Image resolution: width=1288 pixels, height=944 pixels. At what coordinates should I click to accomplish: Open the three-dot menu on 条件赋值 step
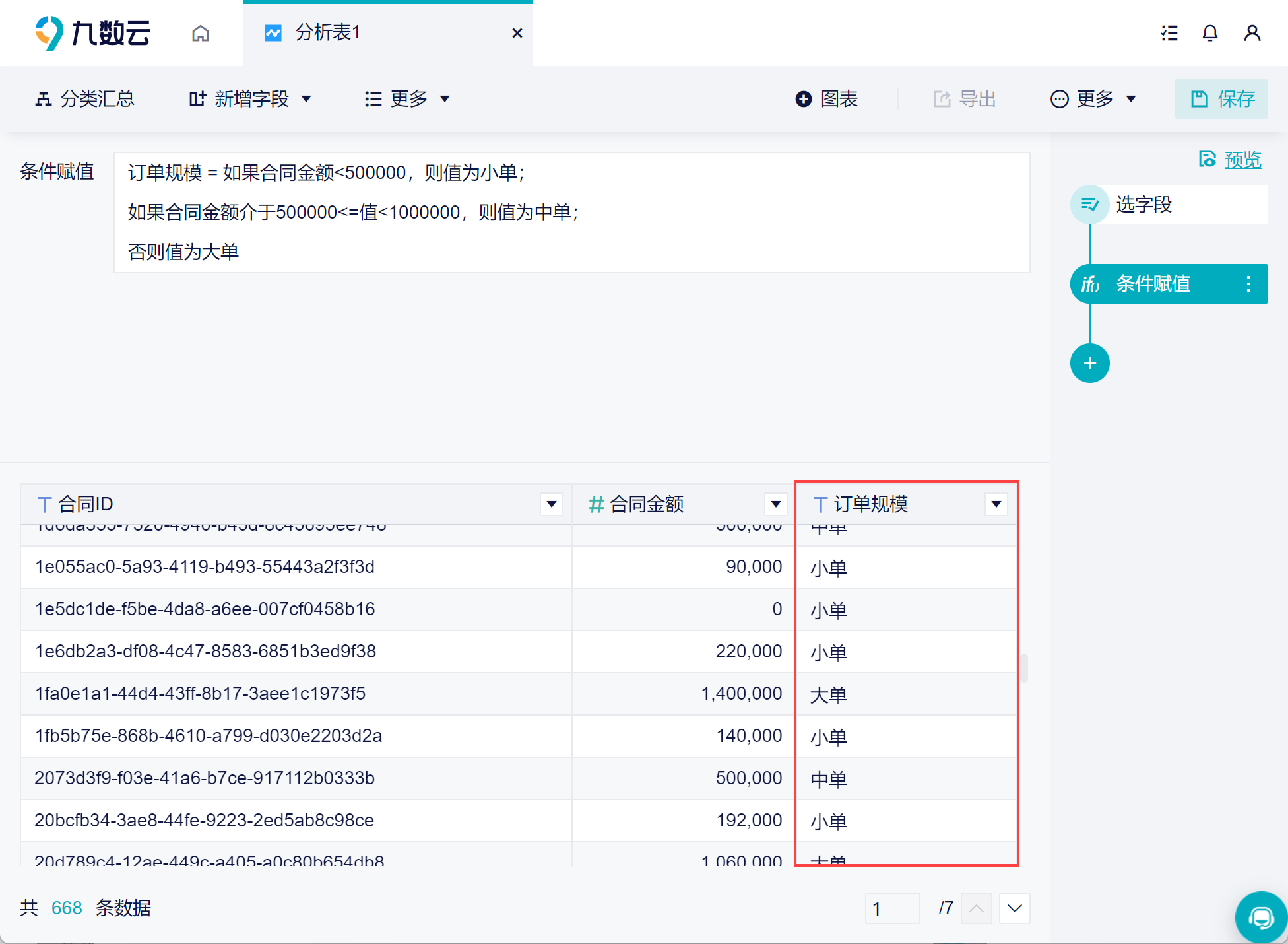[x=1248, y=284]
